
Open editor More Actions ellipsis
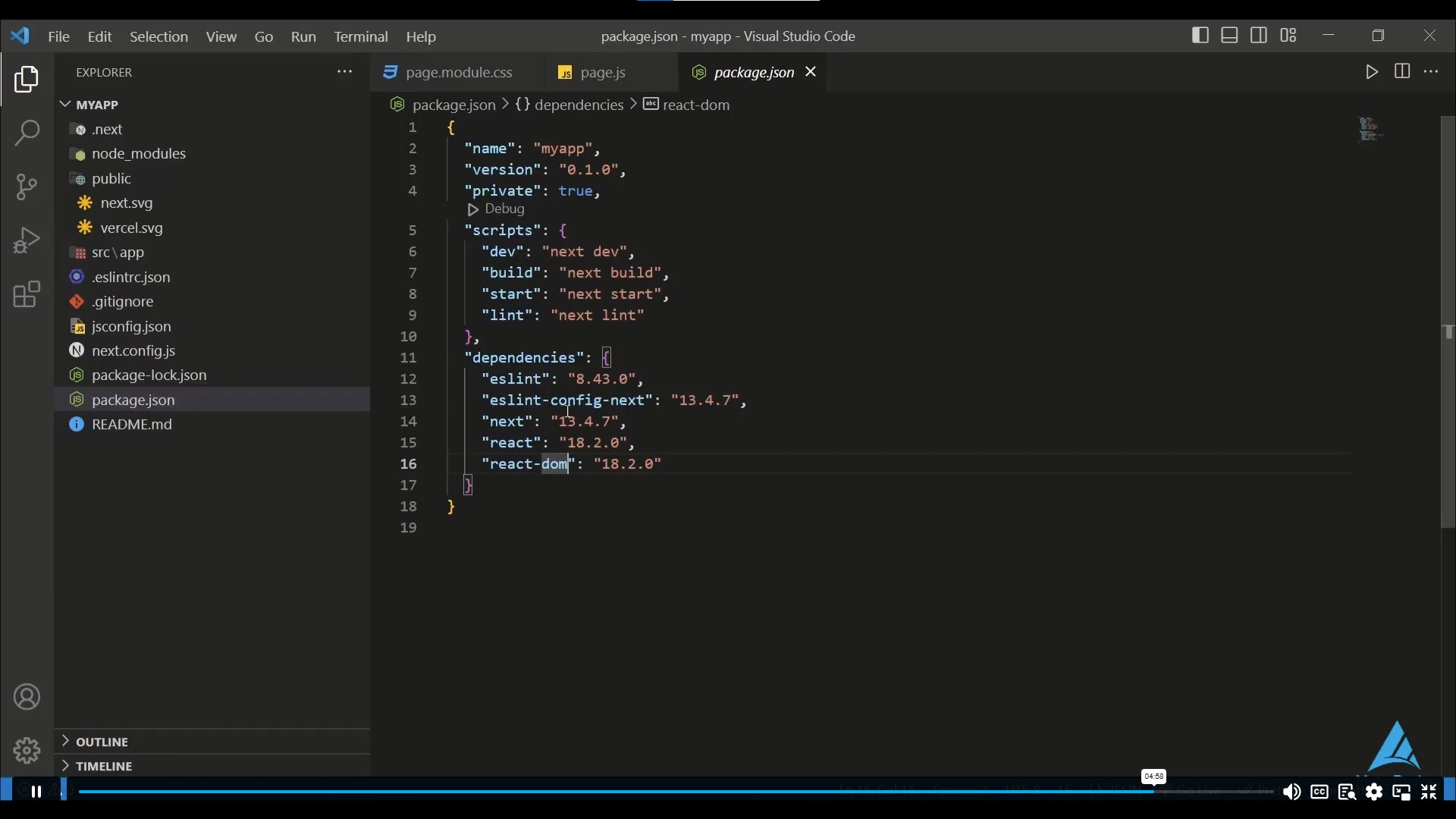1431,72
